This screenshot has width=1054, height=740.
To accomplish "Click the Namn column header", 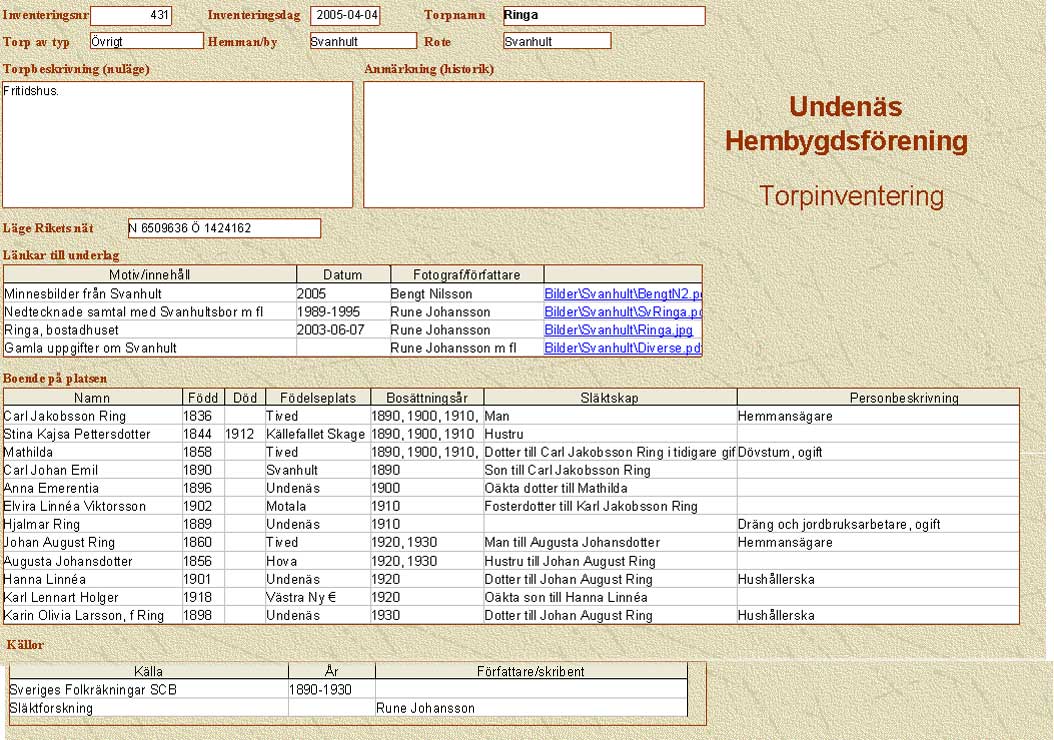I will (x=92, y=397).
